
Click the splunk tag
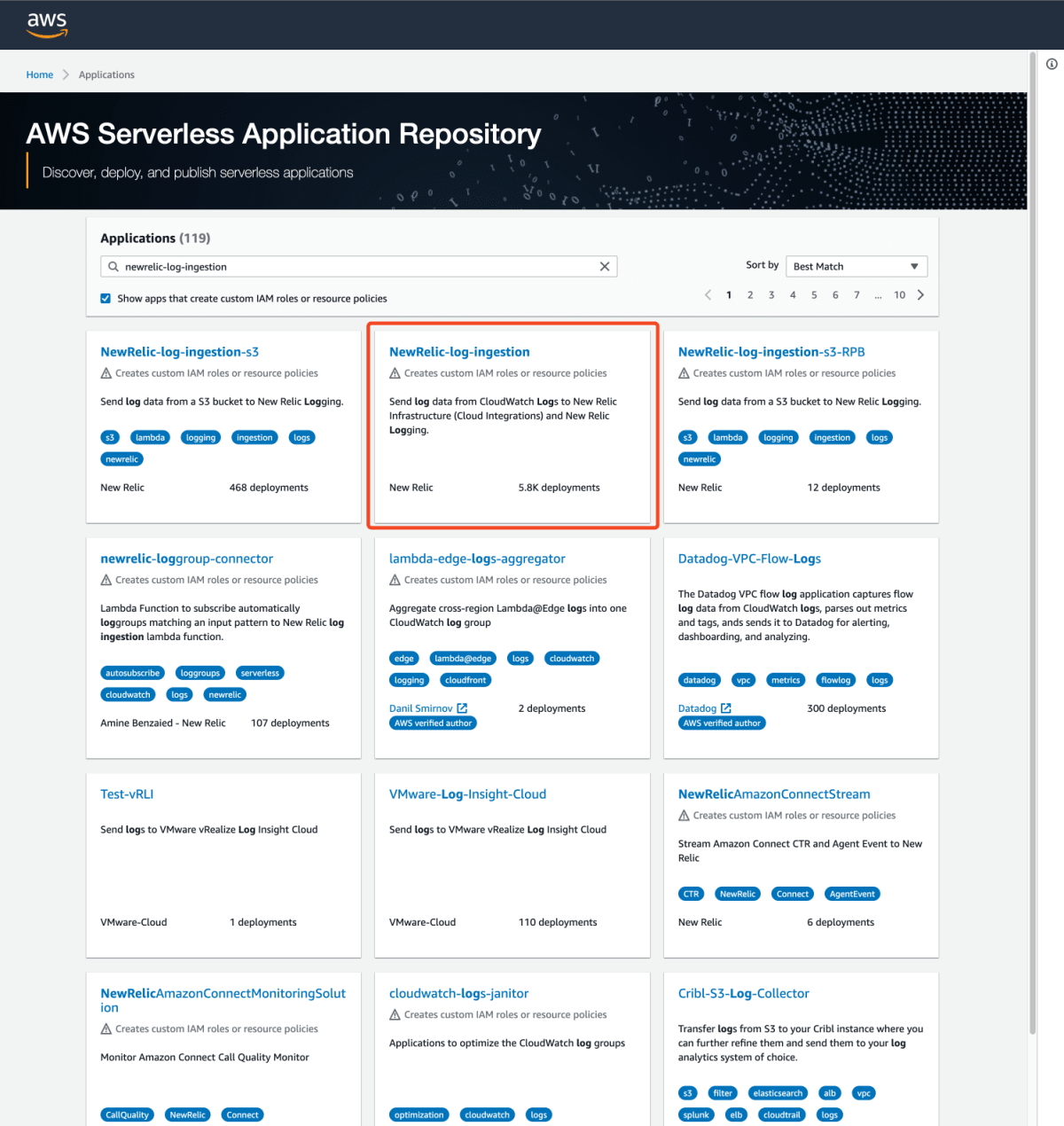coord(696,1114)
